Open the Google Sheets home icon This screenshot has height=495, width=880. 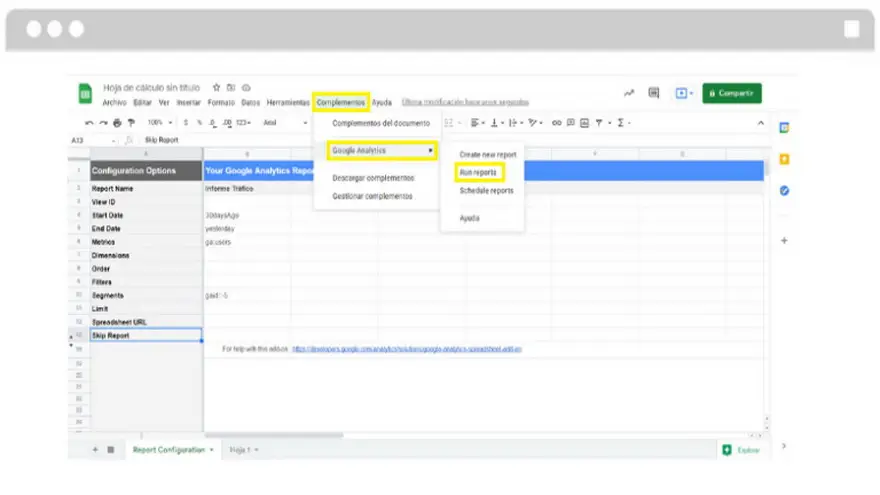click(x=85, y=93)
